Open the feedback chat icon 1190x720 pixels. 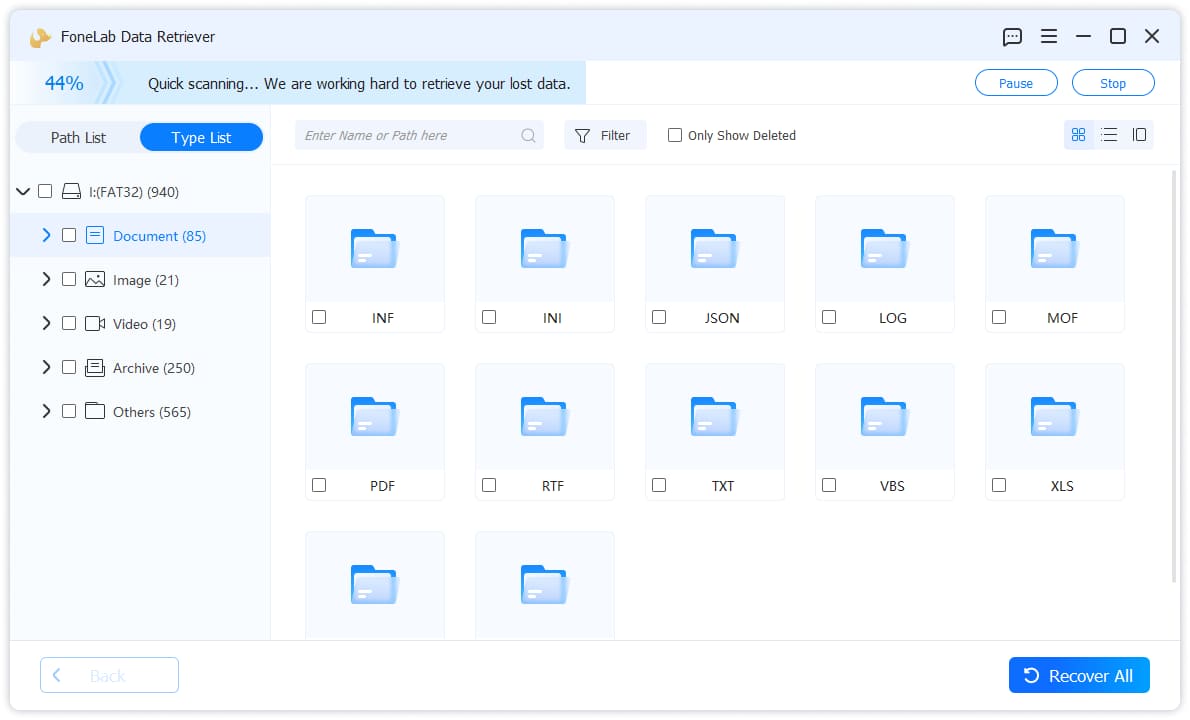(x=1012, y=36)
